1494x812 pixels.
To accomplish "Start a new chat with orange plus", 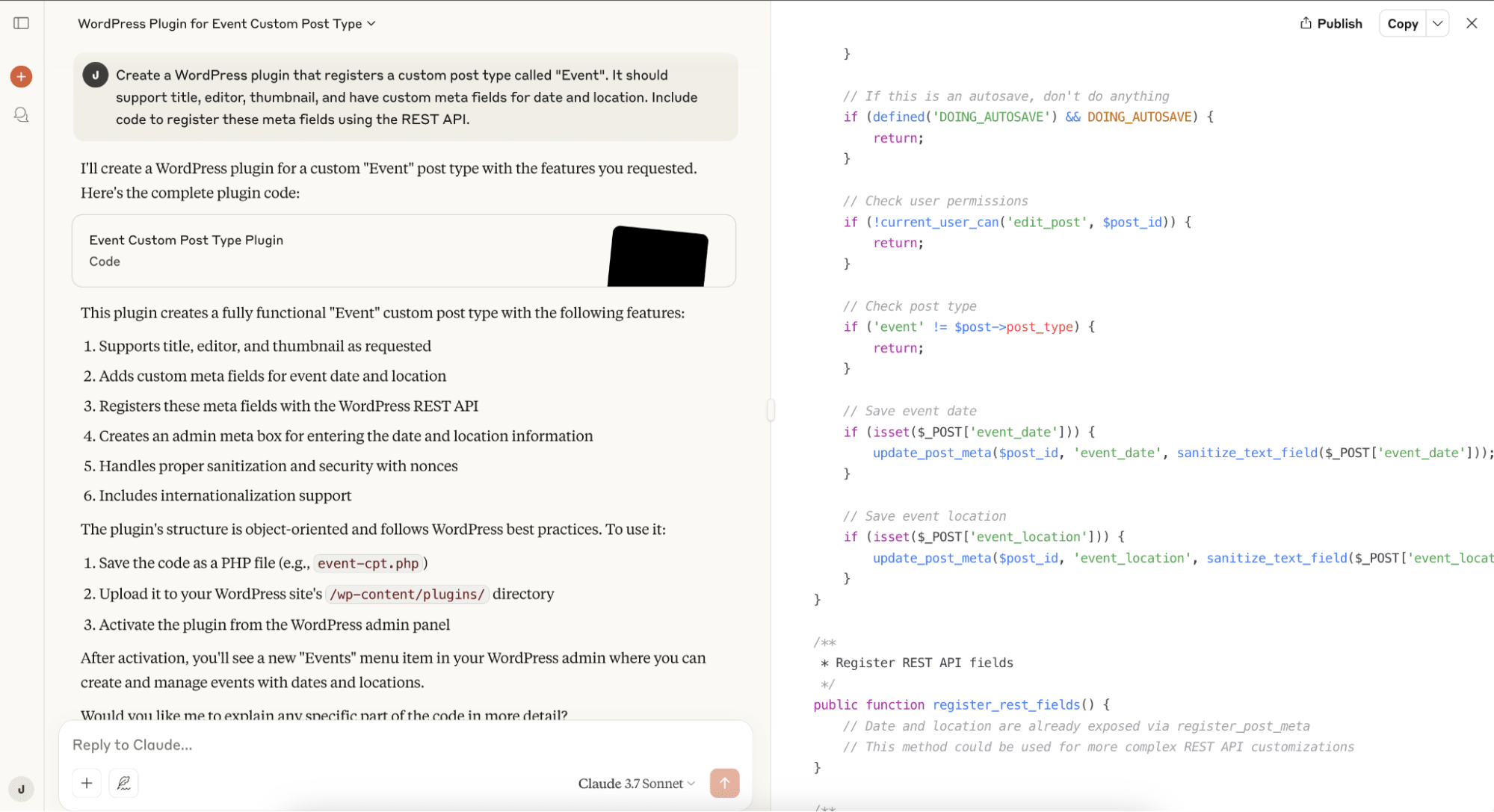I will 21,76.
